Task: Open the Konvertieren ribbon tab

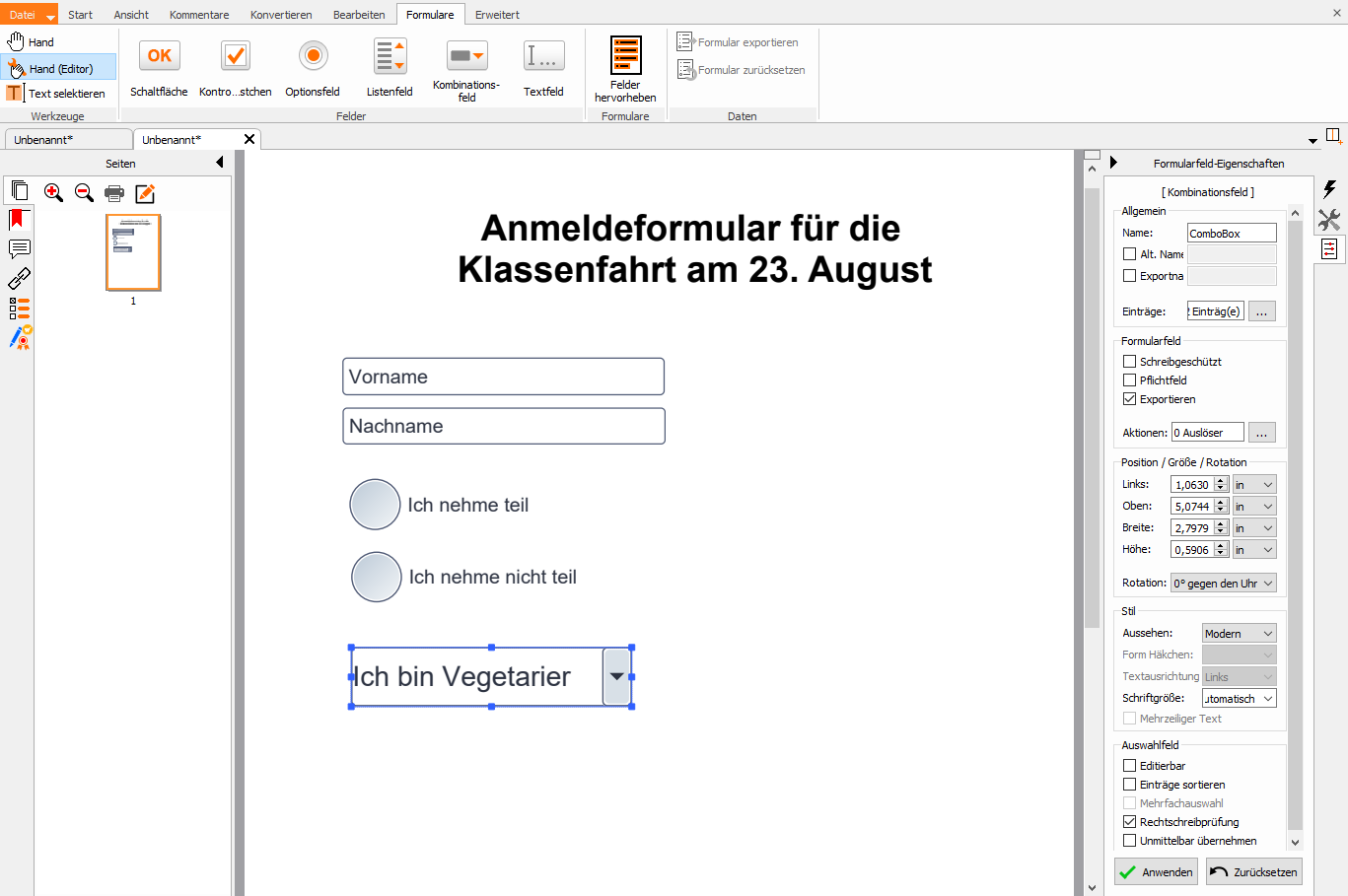Action: pos(281,15)
